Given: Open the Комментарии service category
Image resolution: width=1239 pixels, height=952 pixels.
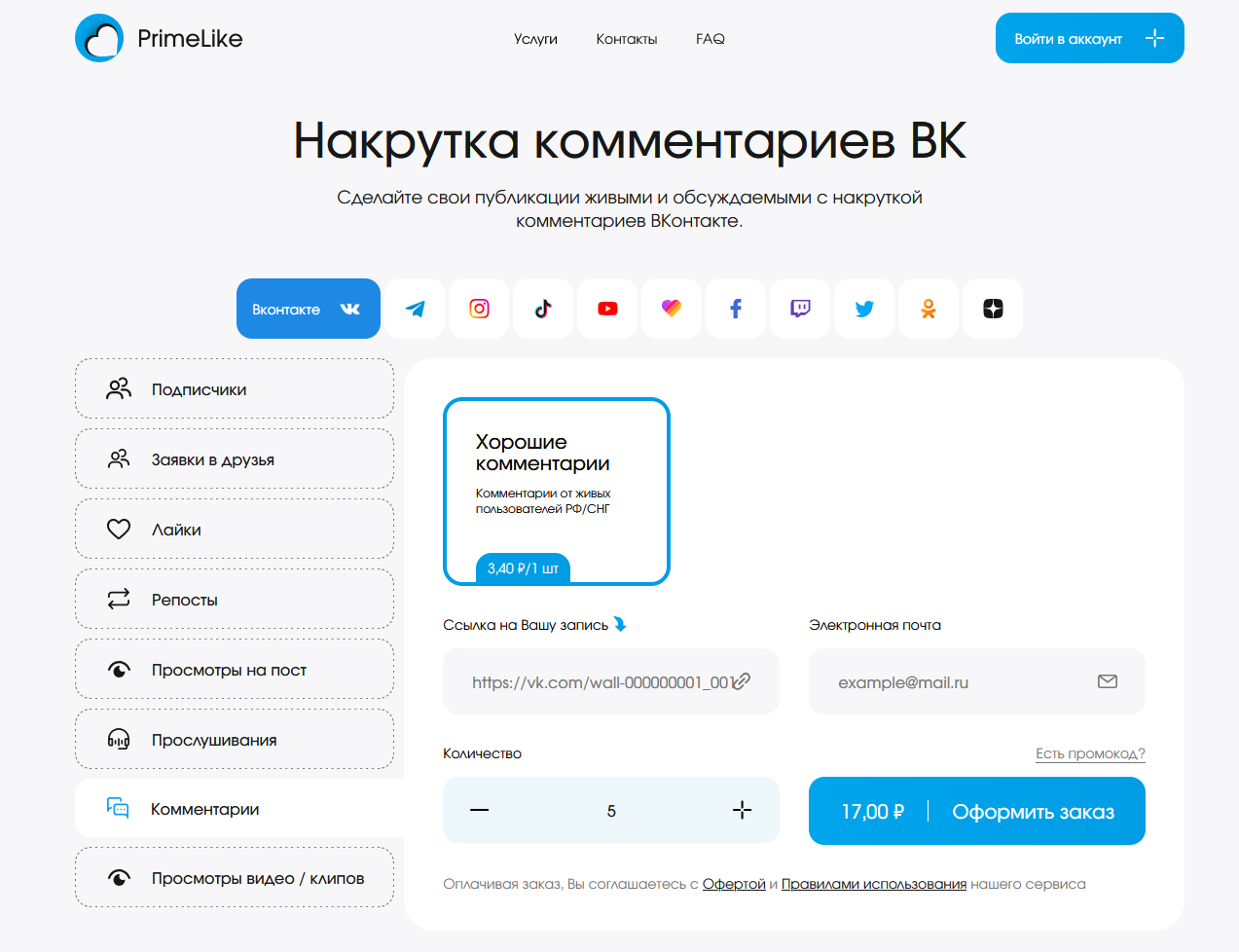Looking at the screenshot, I should pos(239,808).
